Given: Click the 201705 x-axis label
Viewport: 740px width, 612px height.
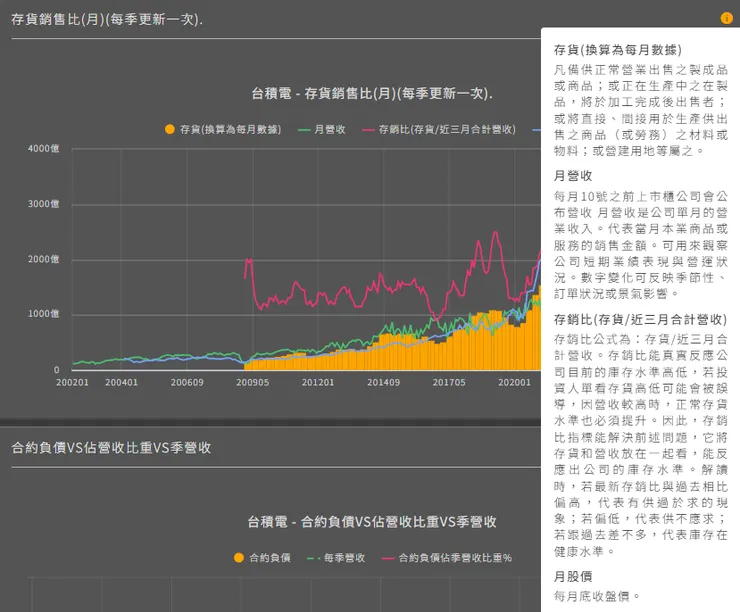Looking at the screenshot, I should click(449, 382).
